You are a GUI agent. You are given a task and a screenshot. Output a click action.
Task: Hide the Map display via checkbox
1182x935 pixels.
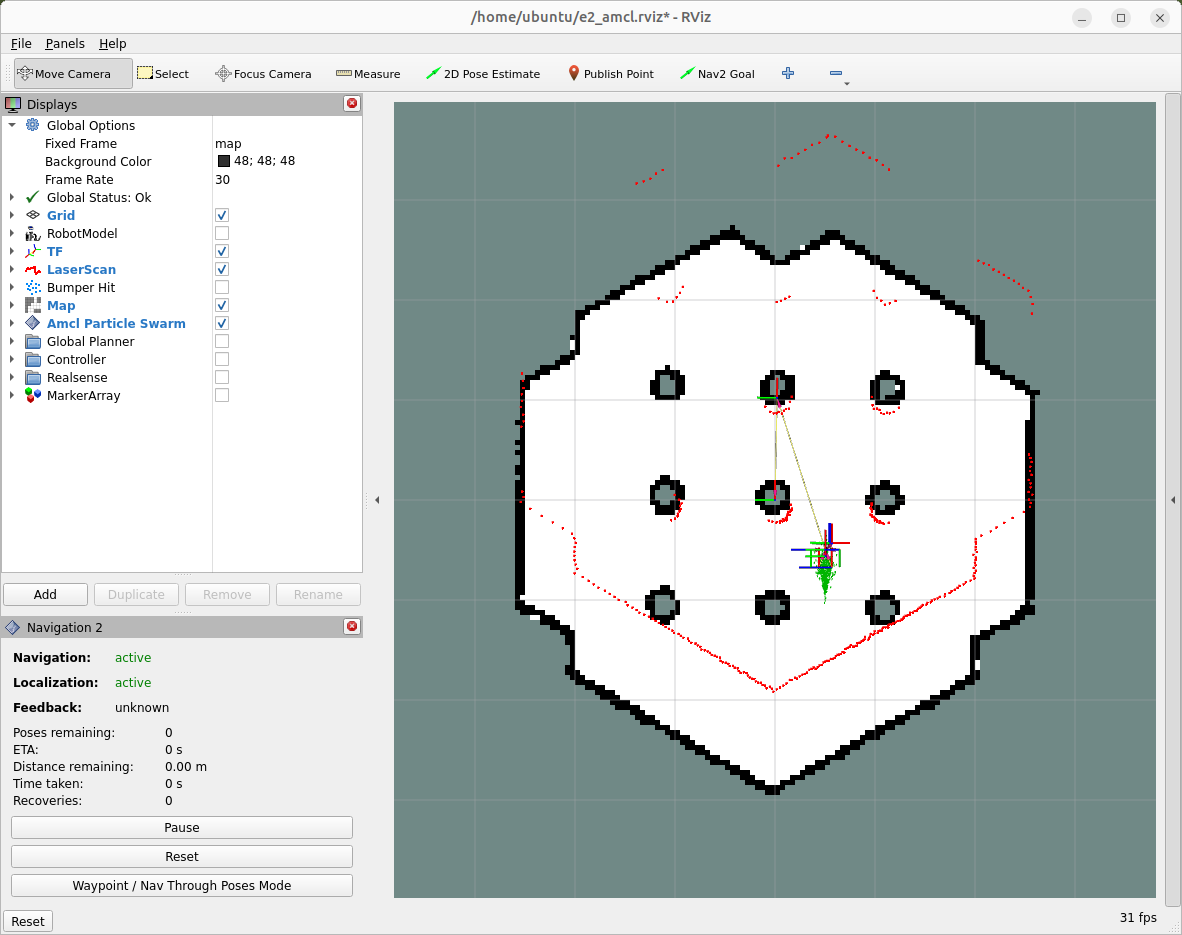222,305
